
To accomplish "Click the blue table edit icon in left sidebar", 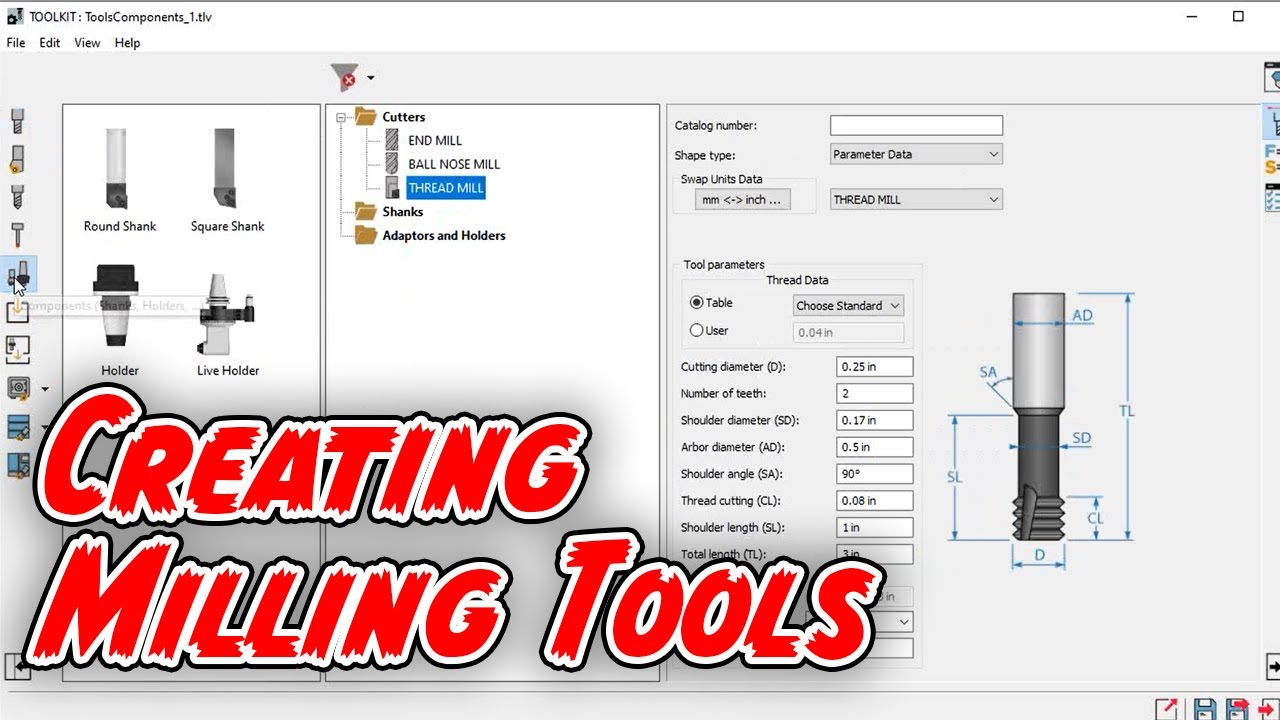I will click(x=18, y=427).
